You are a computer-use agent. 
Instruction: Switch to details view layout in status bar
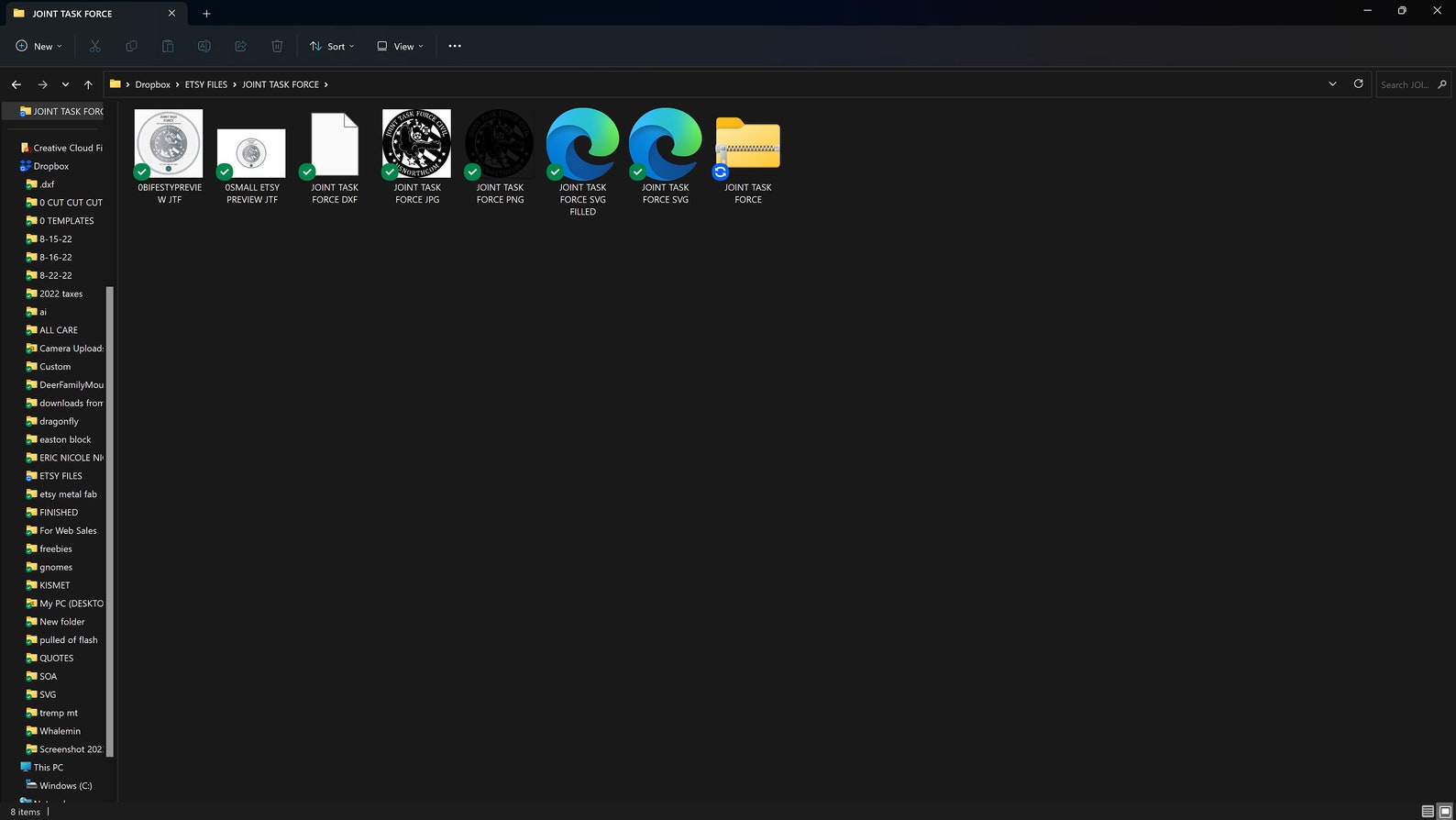(1428, 812)
